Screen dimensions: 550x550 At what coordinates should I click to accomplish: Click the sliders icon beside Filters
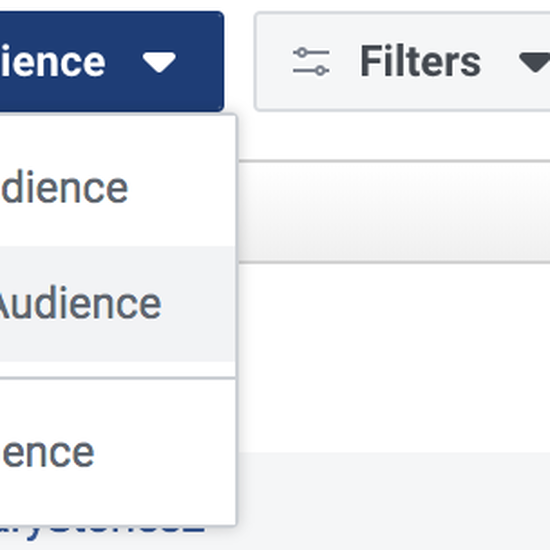click(x=311, y=62)
